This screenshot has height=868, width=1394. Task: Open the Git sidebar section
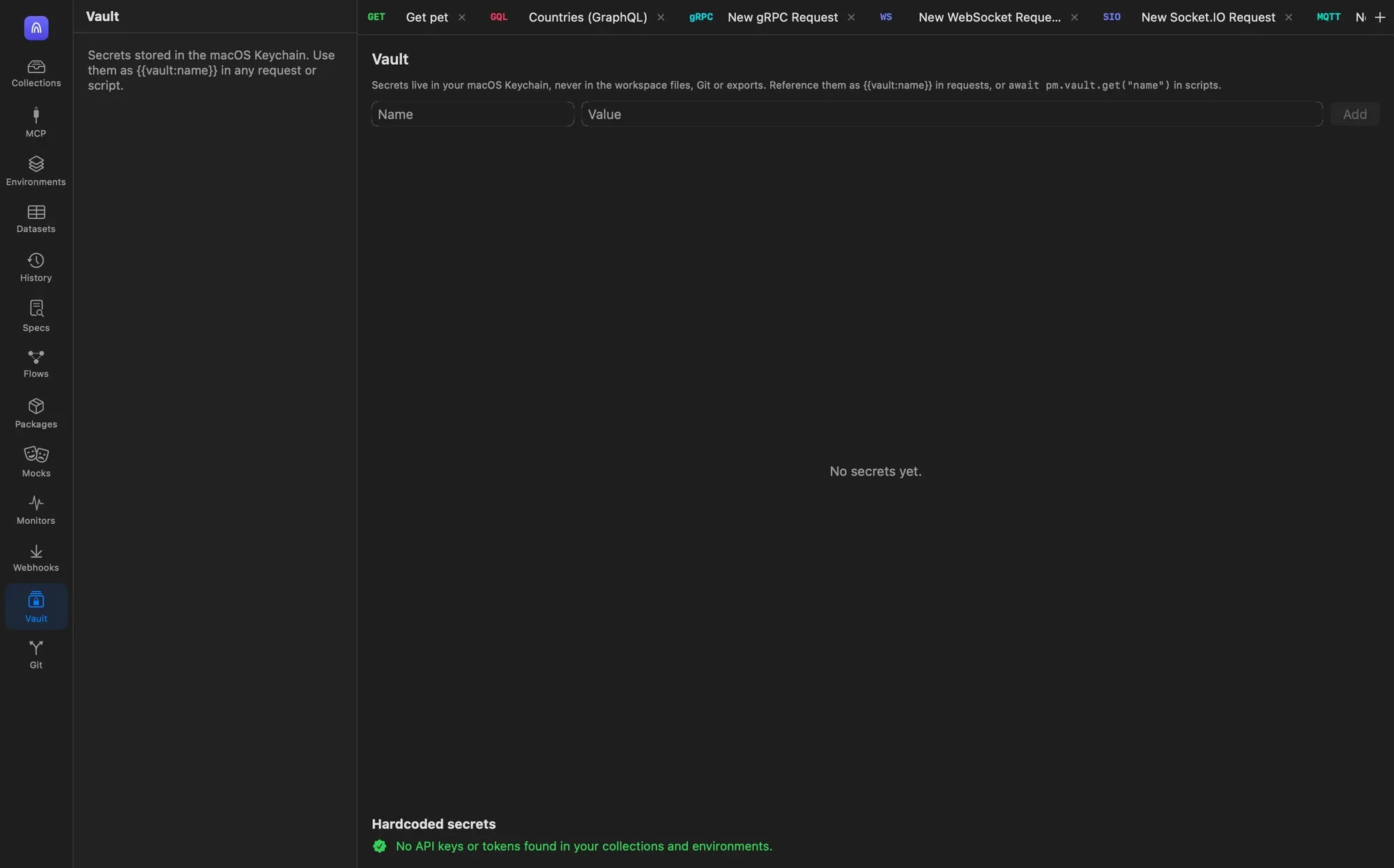[36, 656]
